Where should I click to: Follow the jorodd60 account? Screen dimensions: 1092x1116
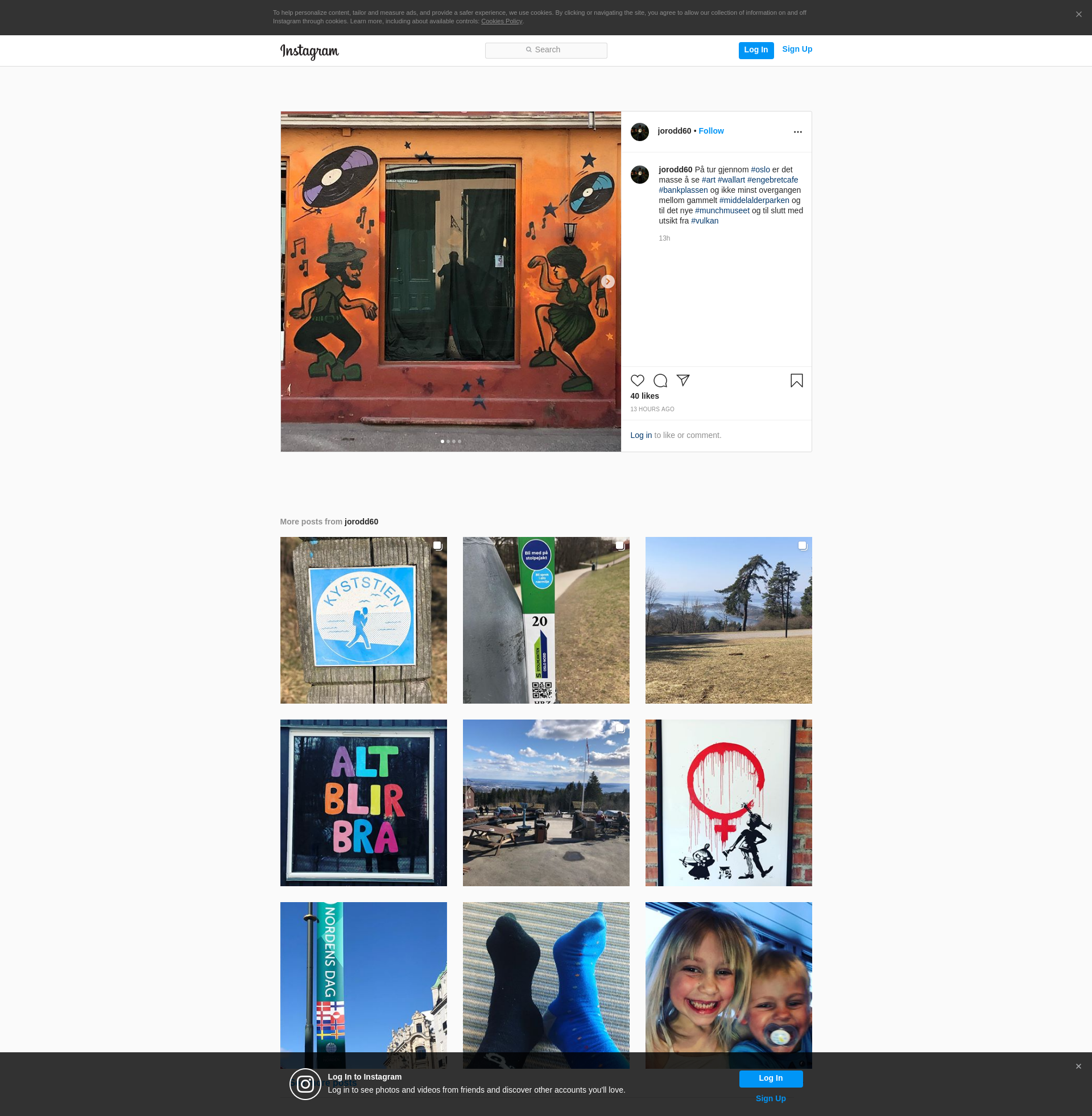[x=710, y=131]
